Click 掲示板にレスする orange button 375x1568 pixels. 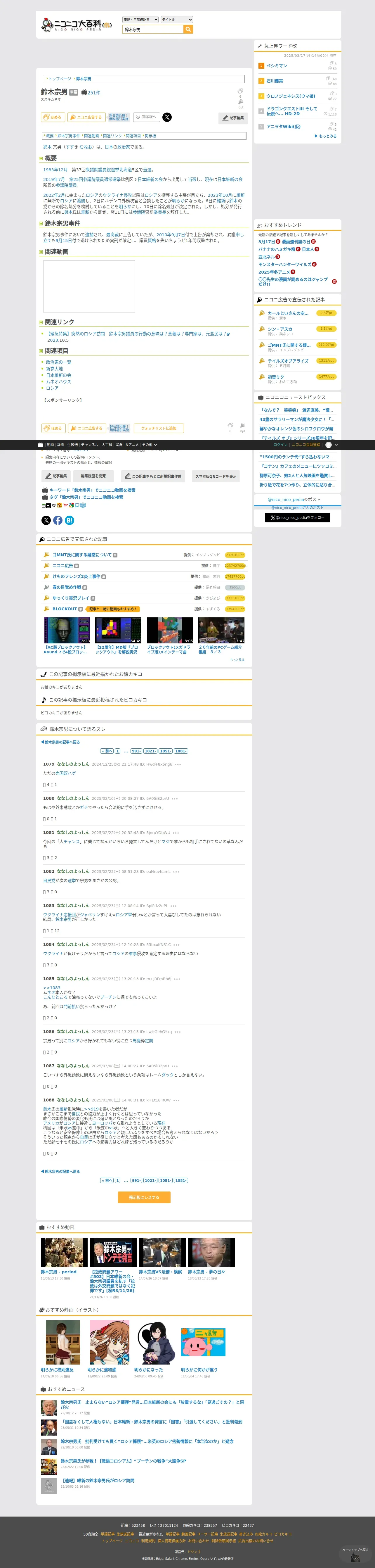[x=144, y=1197]
